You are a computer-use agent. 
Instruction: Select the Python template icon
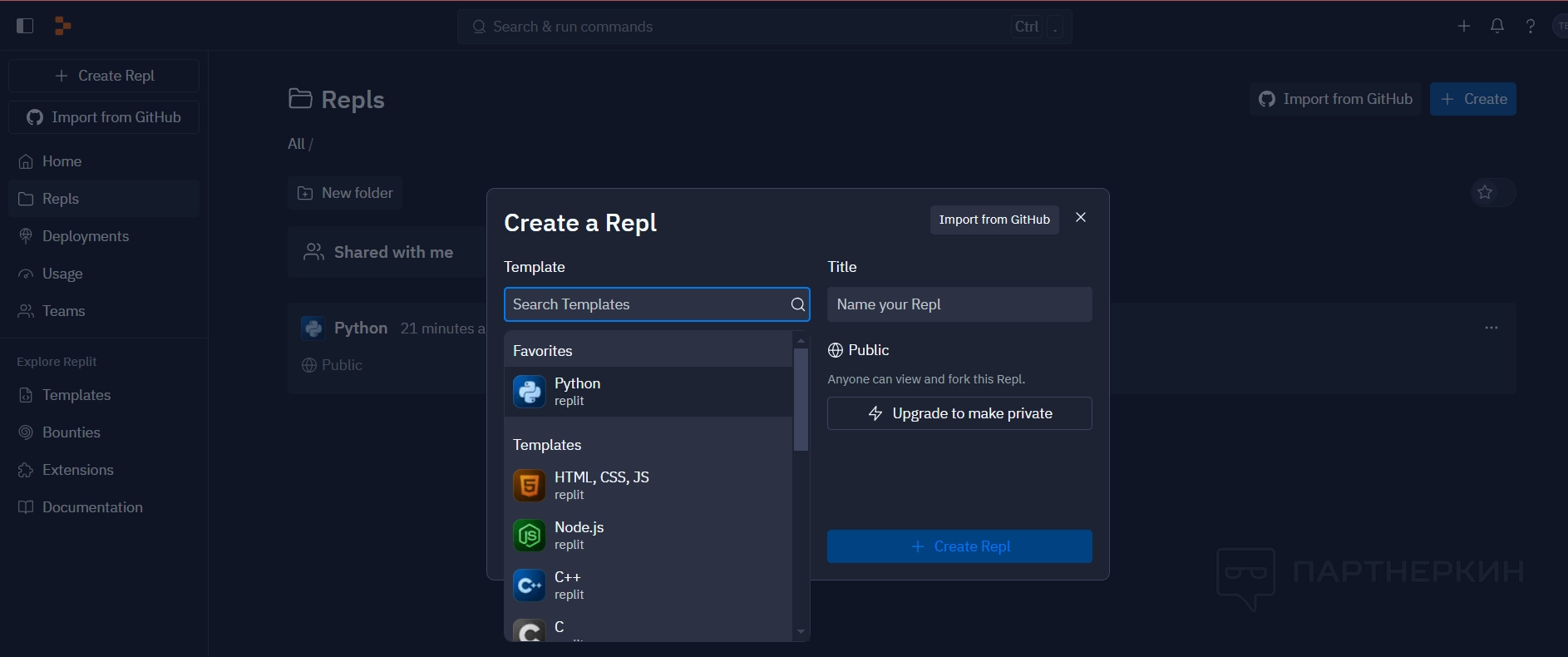530,392
